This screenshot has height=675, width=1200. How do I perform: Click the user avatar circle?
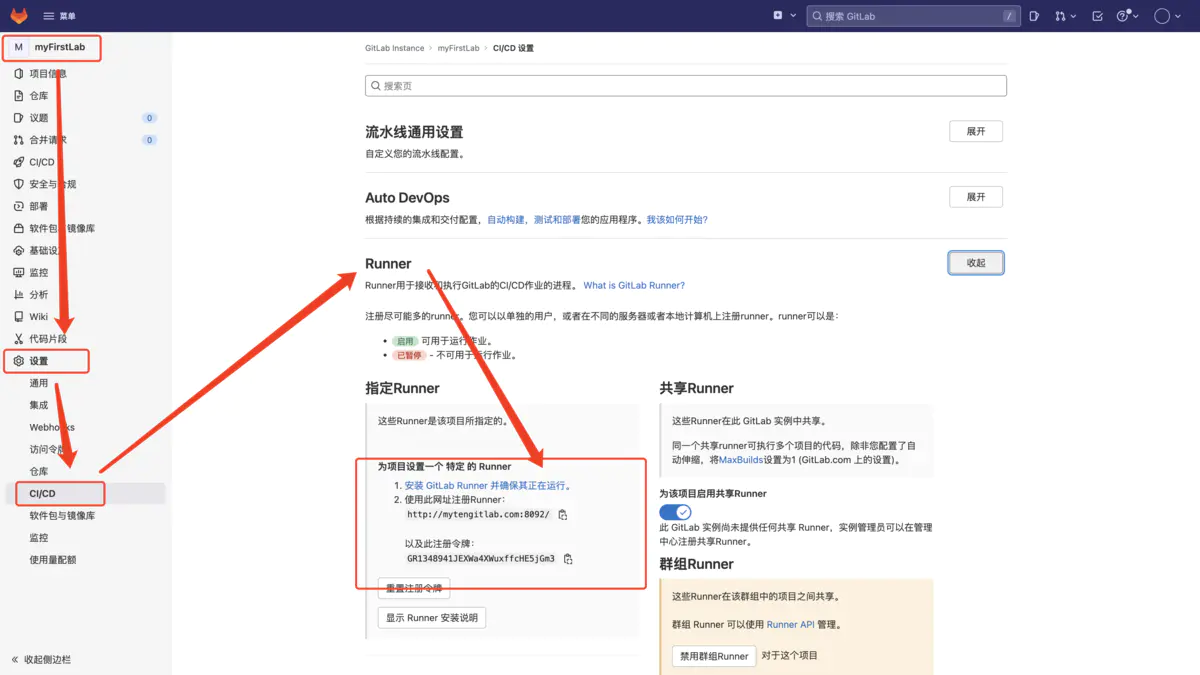pos(1162,16)
